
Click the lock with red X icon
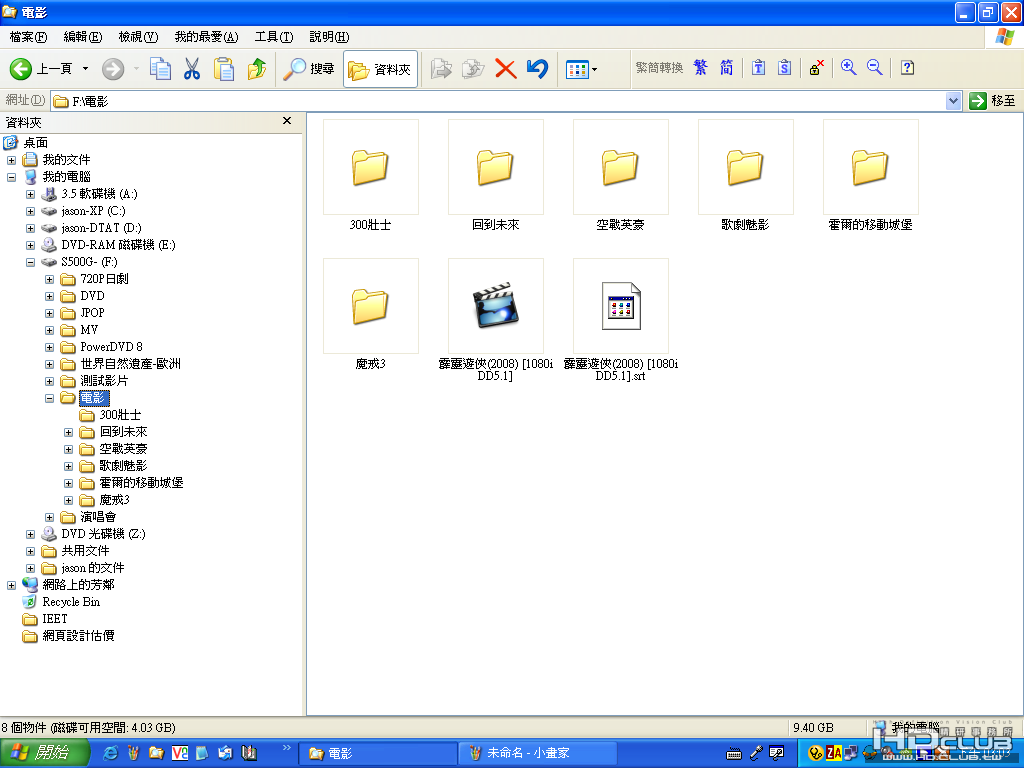[816, 67]
